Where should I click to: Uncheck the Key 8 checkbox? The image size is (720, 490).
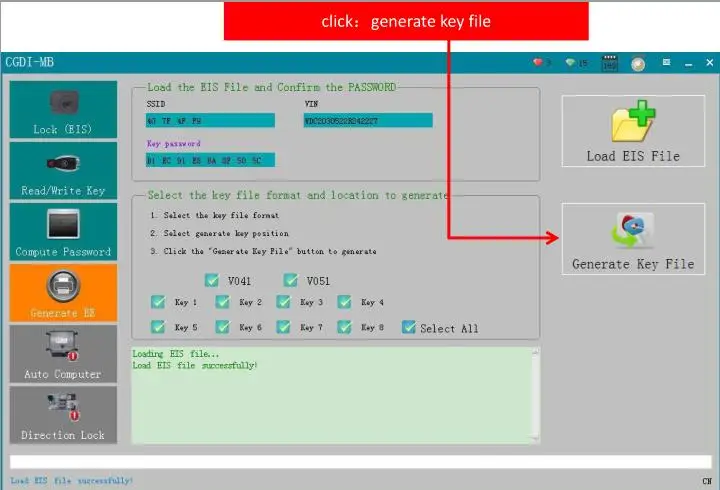(344, 327)
